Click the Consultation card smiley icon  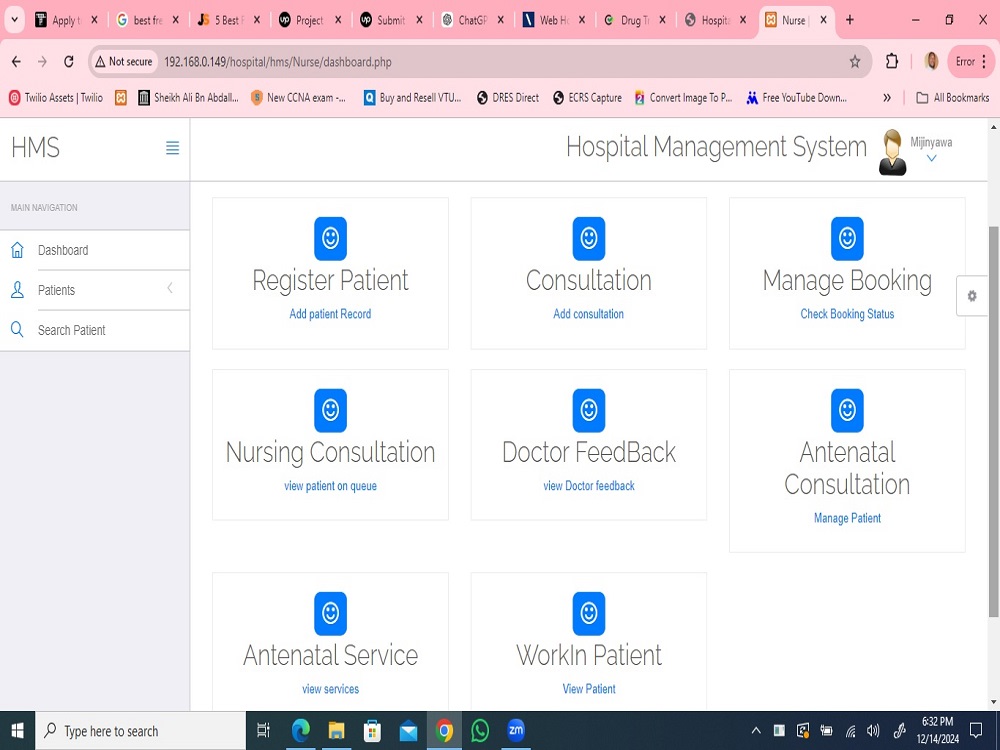tap(589, 239)
